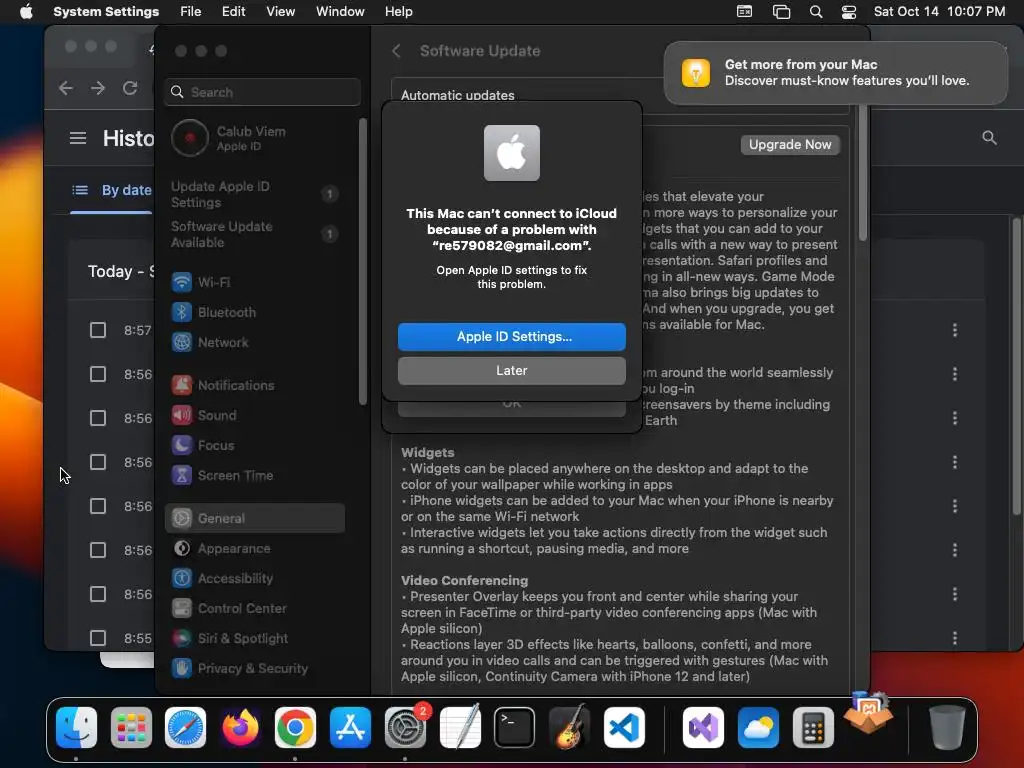Select Bluetooth in settings sidebar
The width and height of the screenshot is (1024, 768).
[x=255, y=312]
